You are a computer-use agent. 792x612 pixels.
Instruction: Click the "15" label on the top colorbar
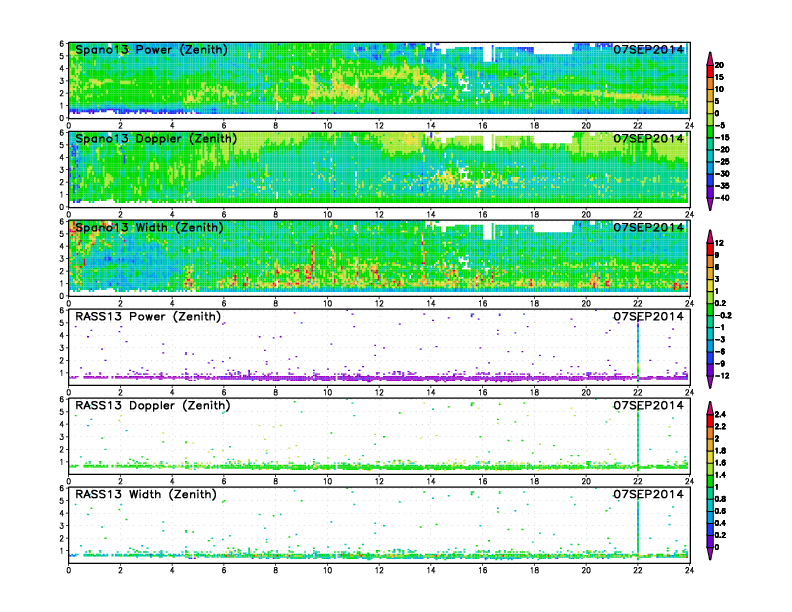(x=719, y=77)
